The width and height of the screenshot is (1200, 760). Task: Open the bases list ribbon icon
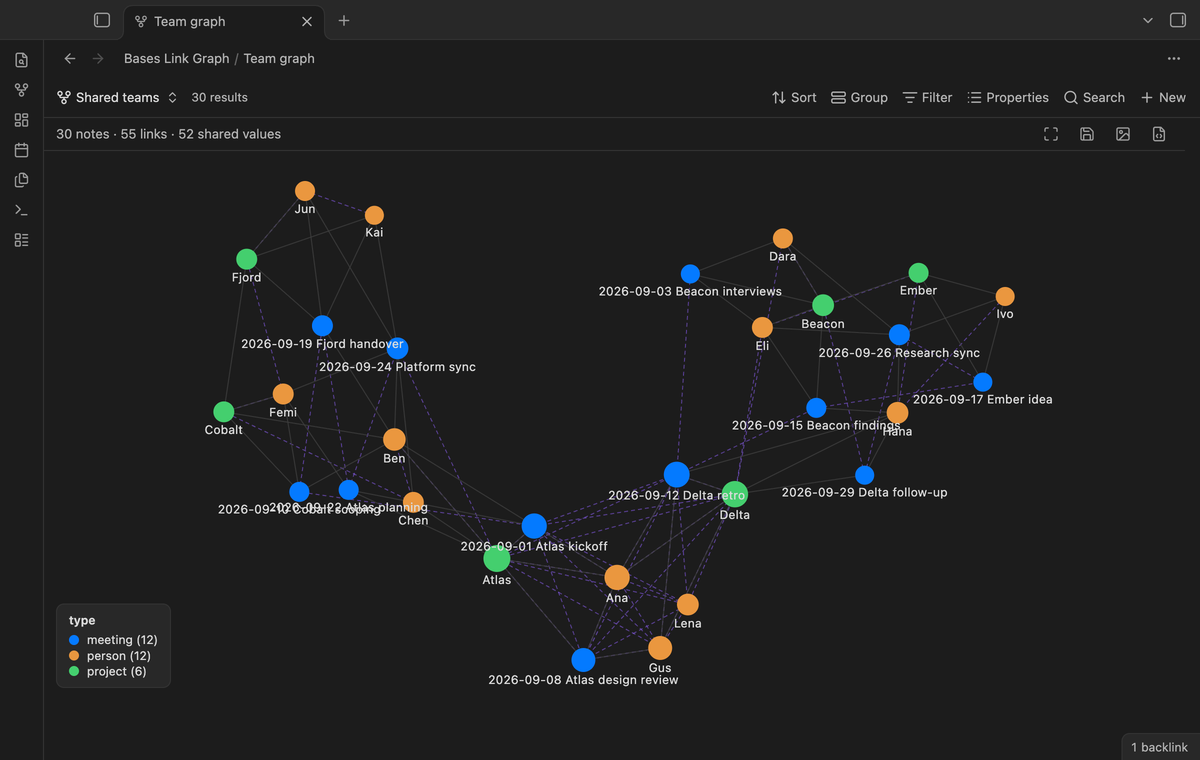tap(21, 240)
